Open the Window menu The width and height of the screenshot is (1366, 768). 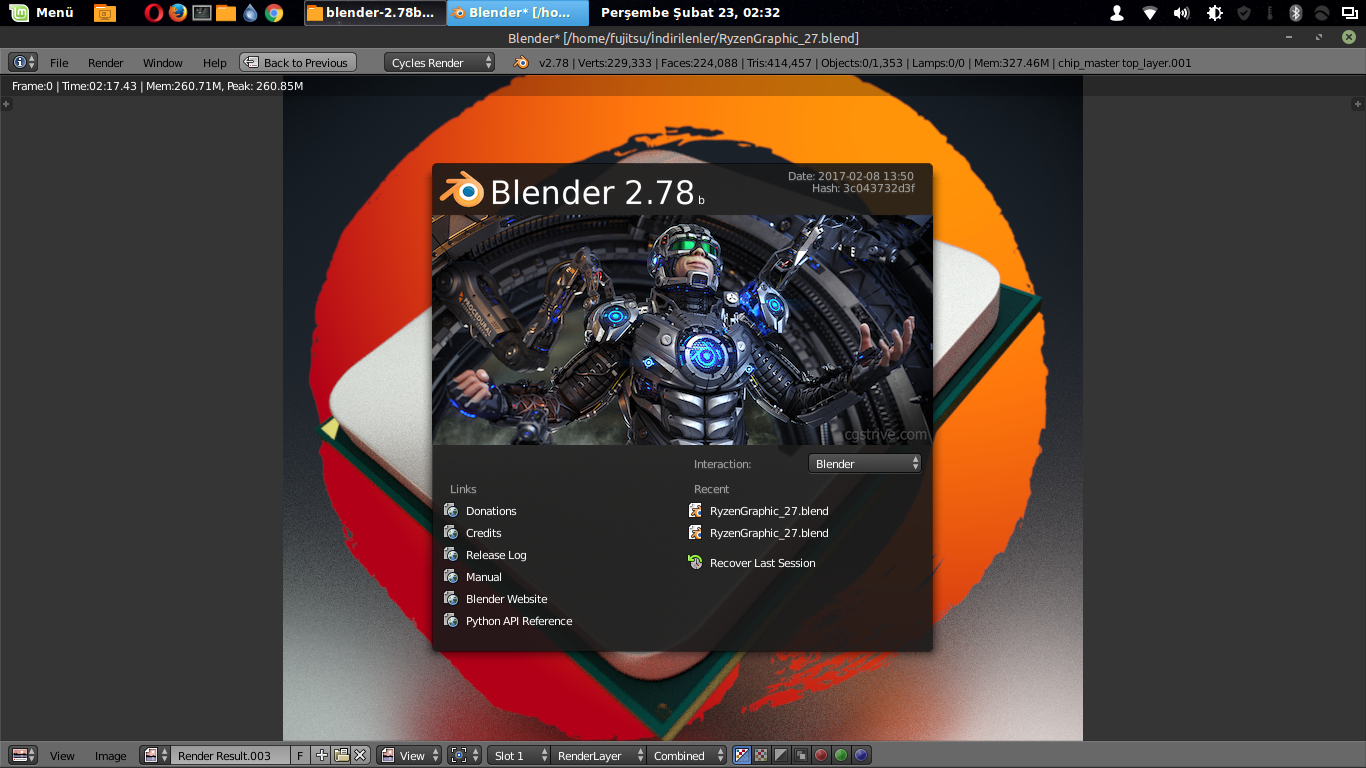[162, 62]
